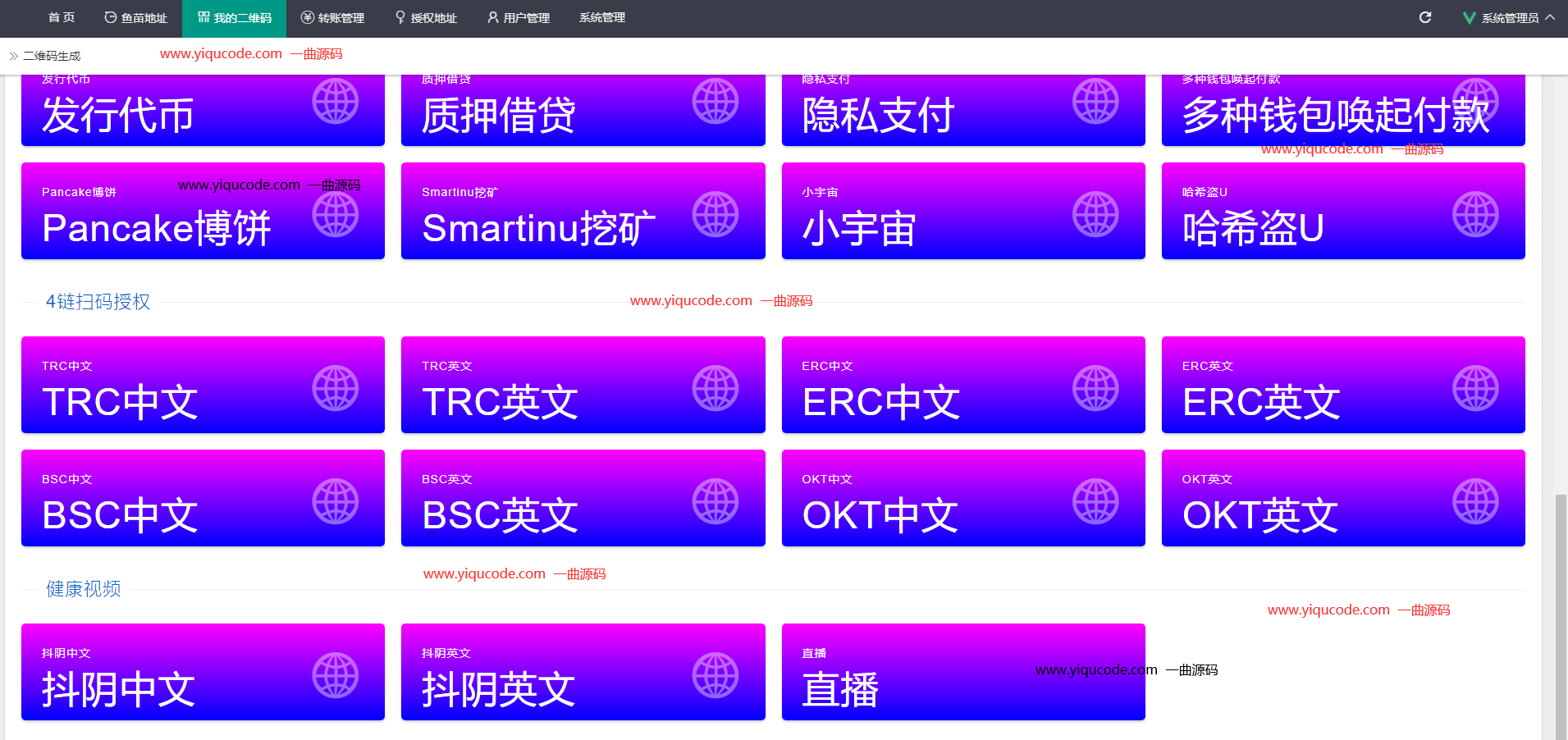The height and width of the screenshot is (740, 1568).
Task: Click the globe icon on 发行代币 card
Action: (336, 101)
